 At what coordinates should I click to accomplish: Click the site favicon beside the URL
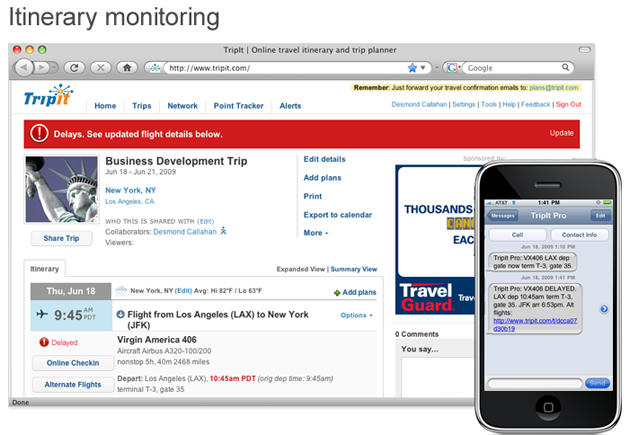155,68
